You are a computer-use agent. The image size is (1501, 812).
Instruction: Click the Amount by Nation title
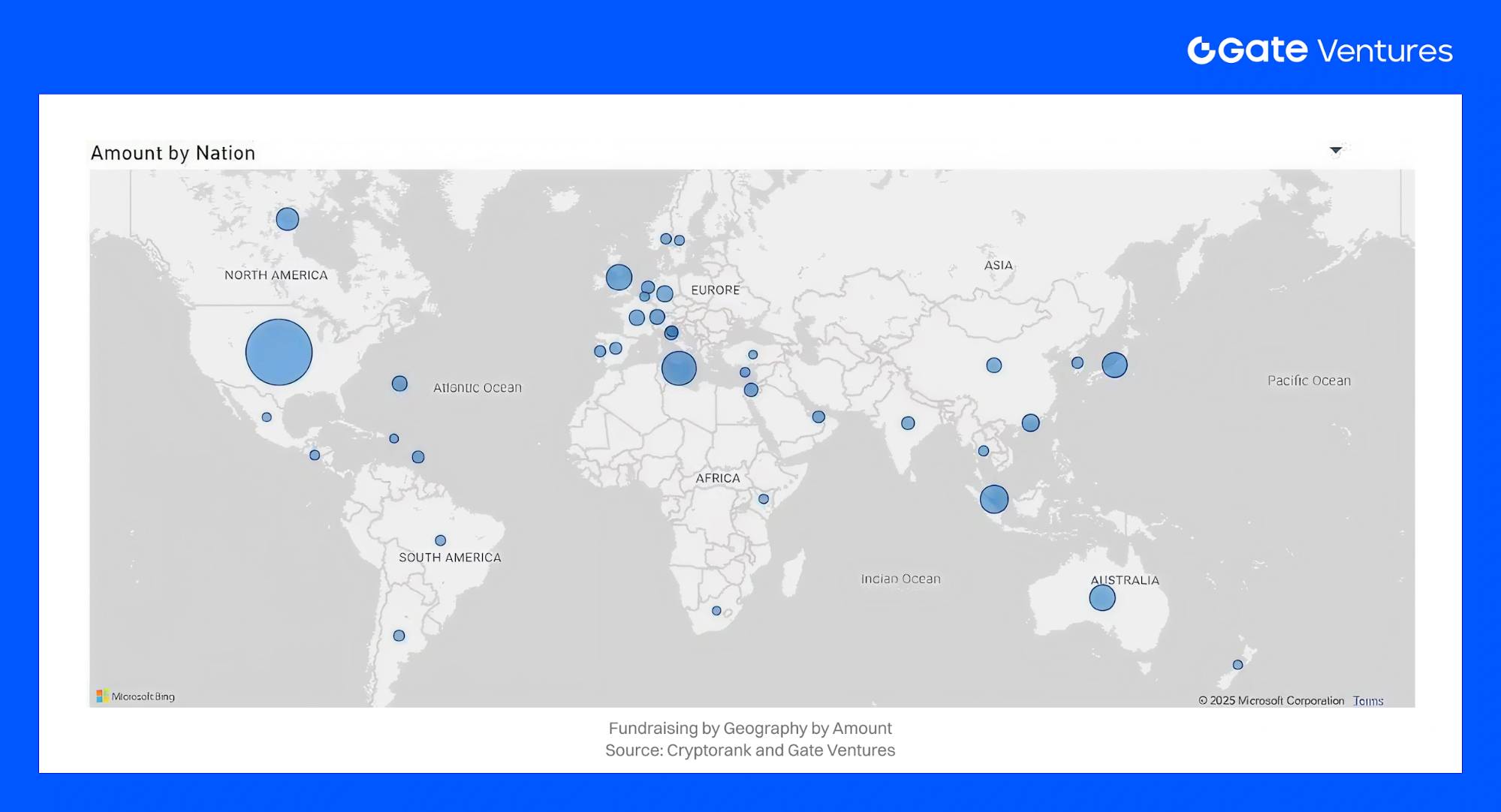[173, 153]
